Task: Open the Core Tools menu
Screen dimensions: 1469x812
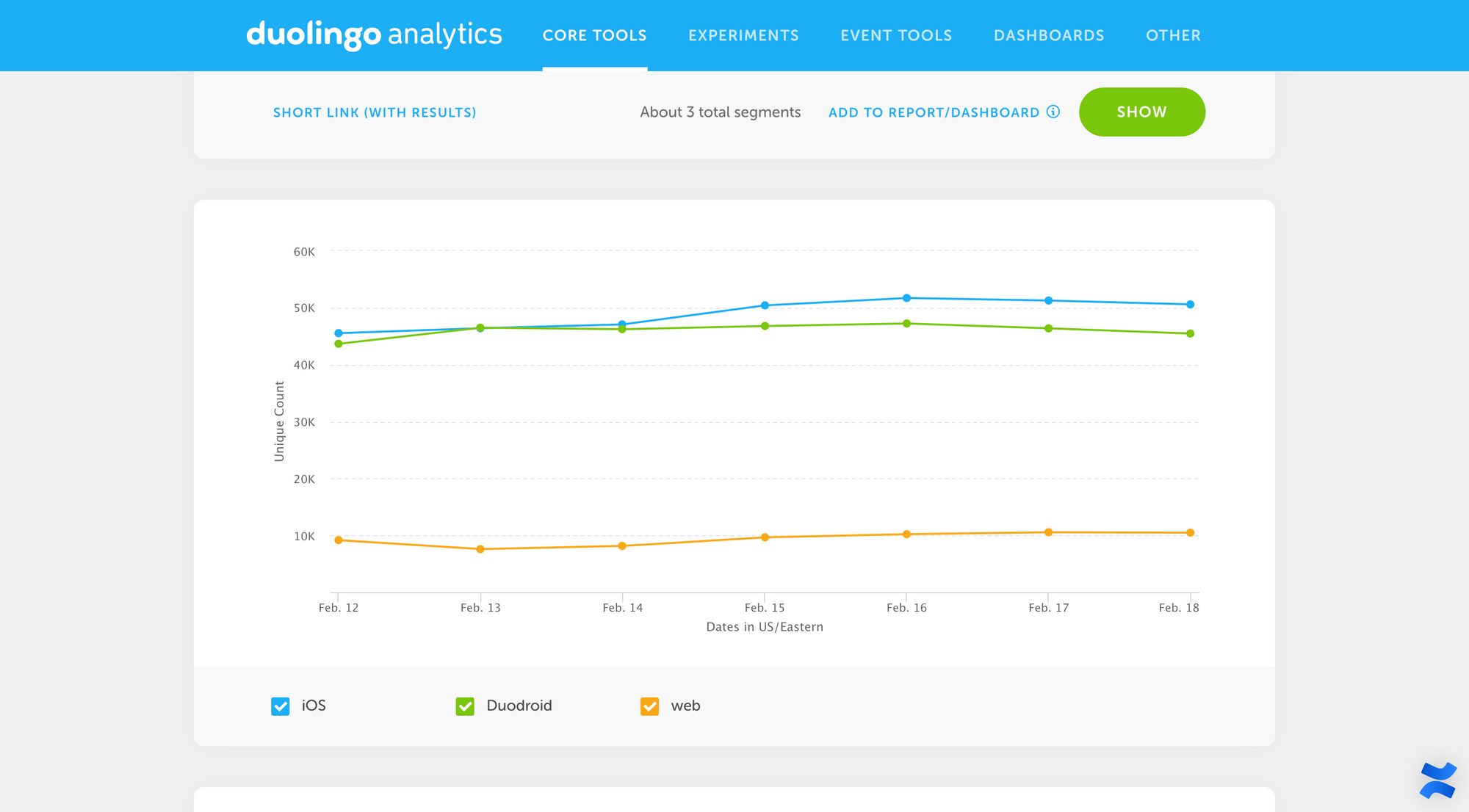Action: [x=594, y=35]
